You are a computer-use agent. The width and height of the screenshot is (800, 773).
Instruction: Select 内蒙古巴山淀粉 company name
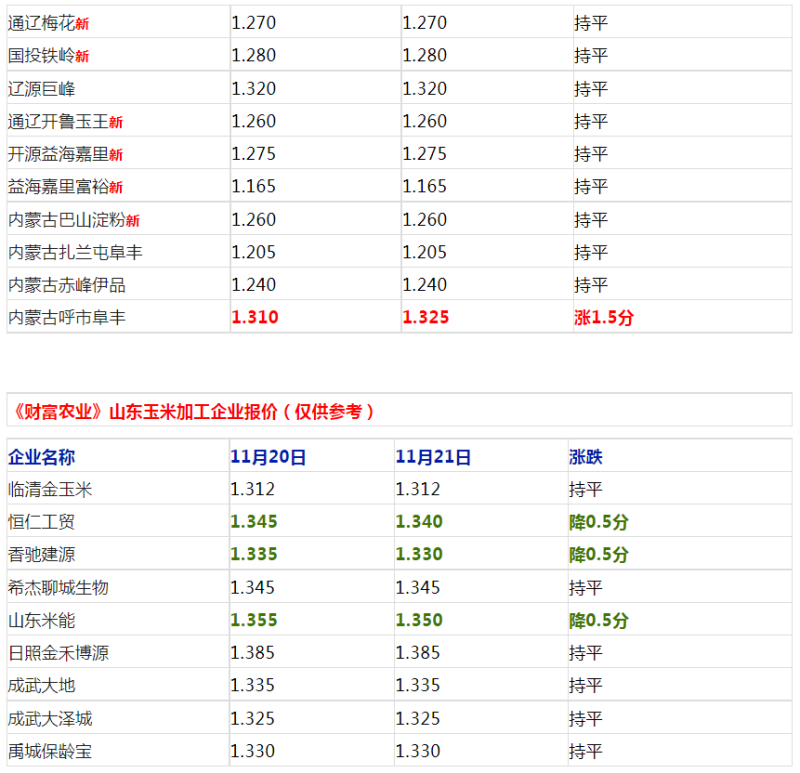pos(67,220)
